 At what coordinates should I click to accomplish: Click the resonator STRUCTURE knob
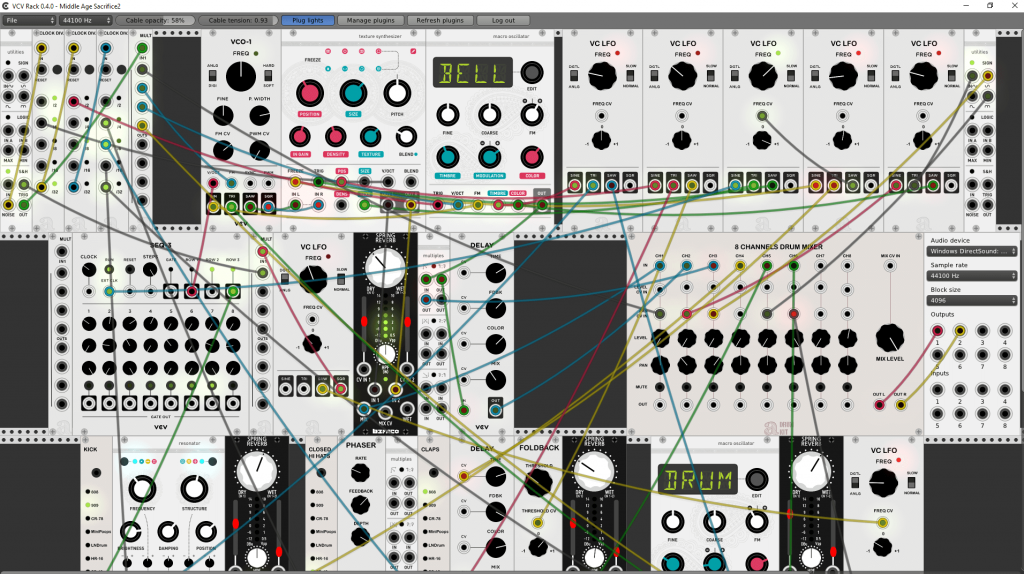pyautogui.click(x=194, y=488)
